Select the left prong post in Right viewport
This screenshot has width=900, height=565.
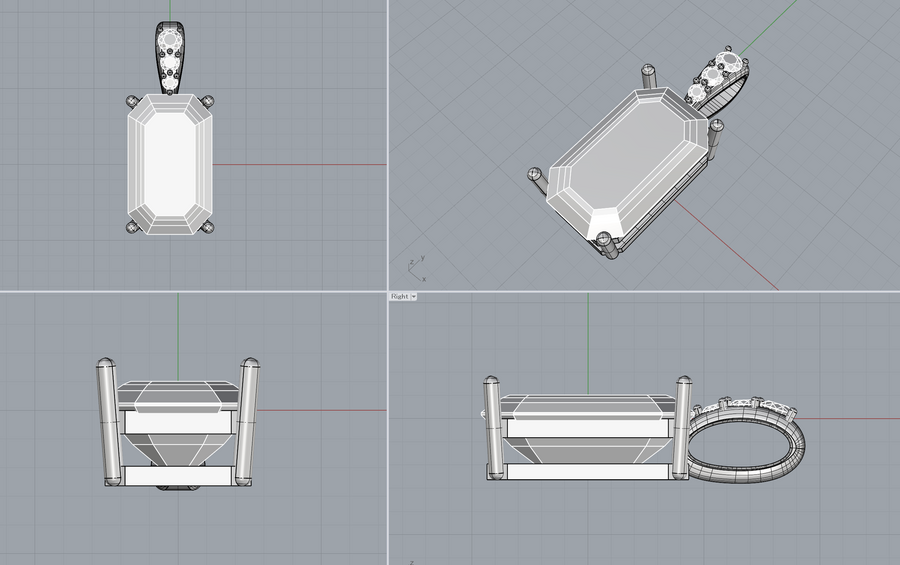tap(492, 425)
